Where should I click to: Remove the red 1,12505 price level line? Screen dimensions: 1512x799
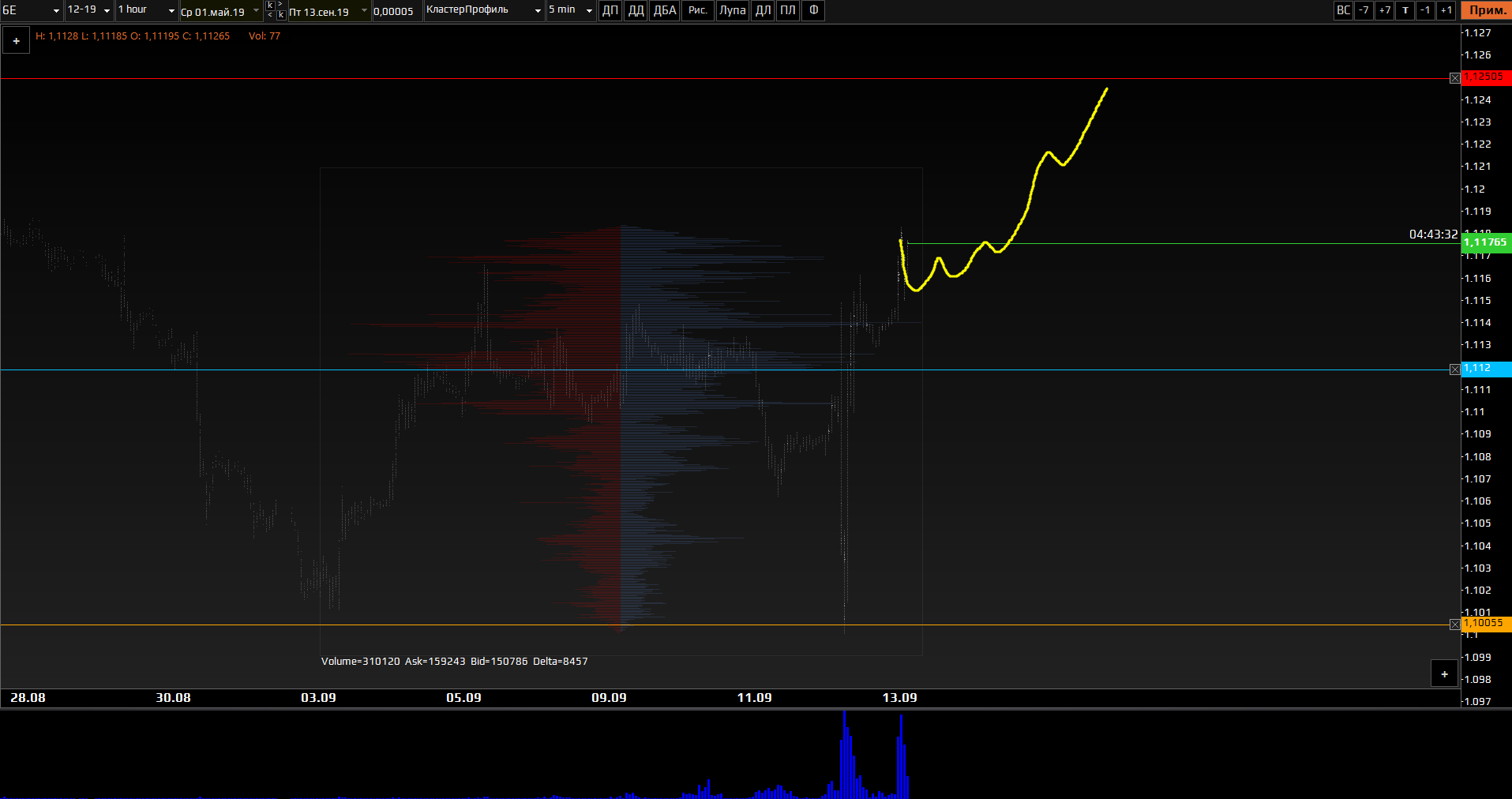click(x=1454, y=78)
